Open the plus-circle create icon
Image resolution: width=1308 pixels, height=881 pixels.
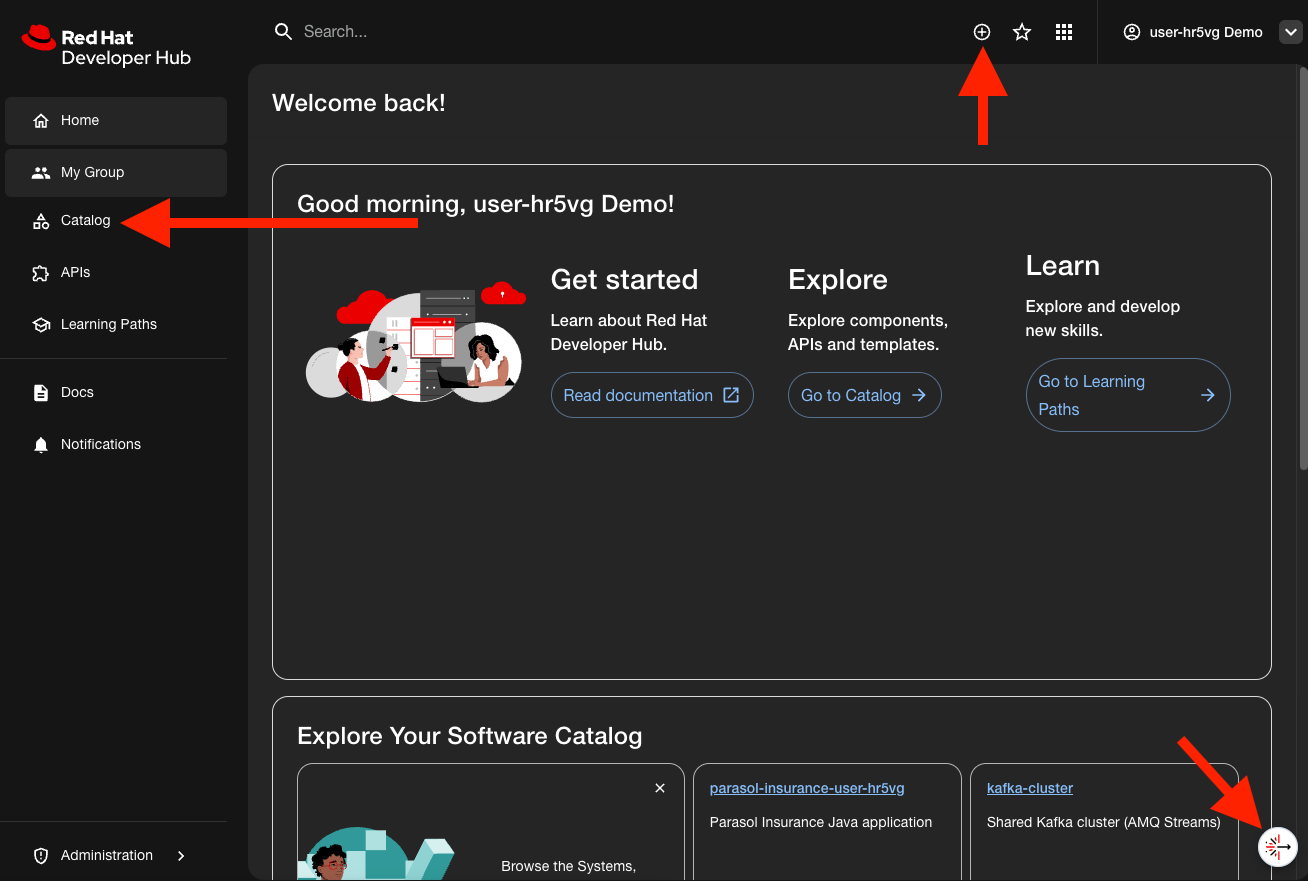tap(982, 32)
